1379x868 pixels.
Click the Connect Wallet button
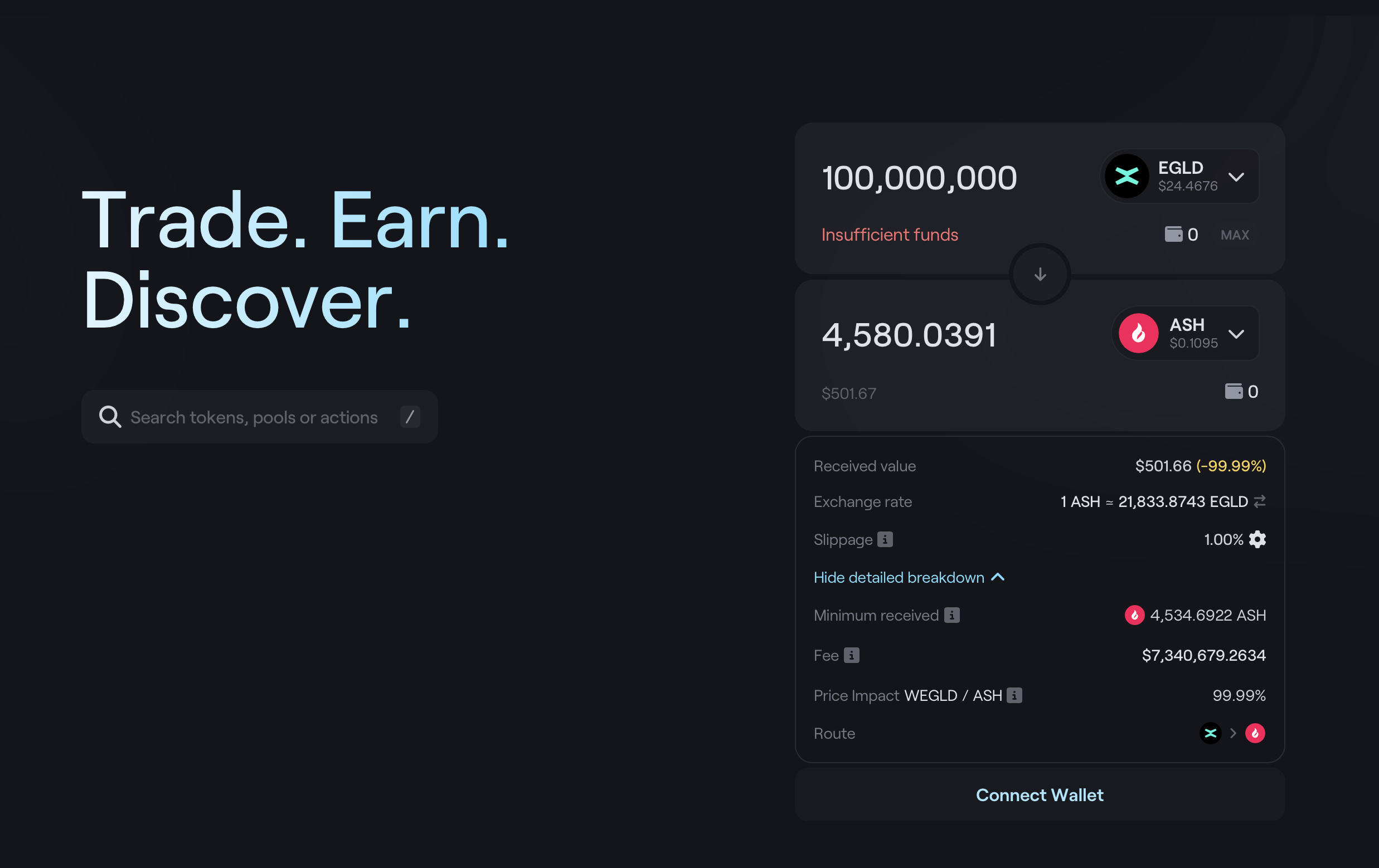coord(1040,794)
